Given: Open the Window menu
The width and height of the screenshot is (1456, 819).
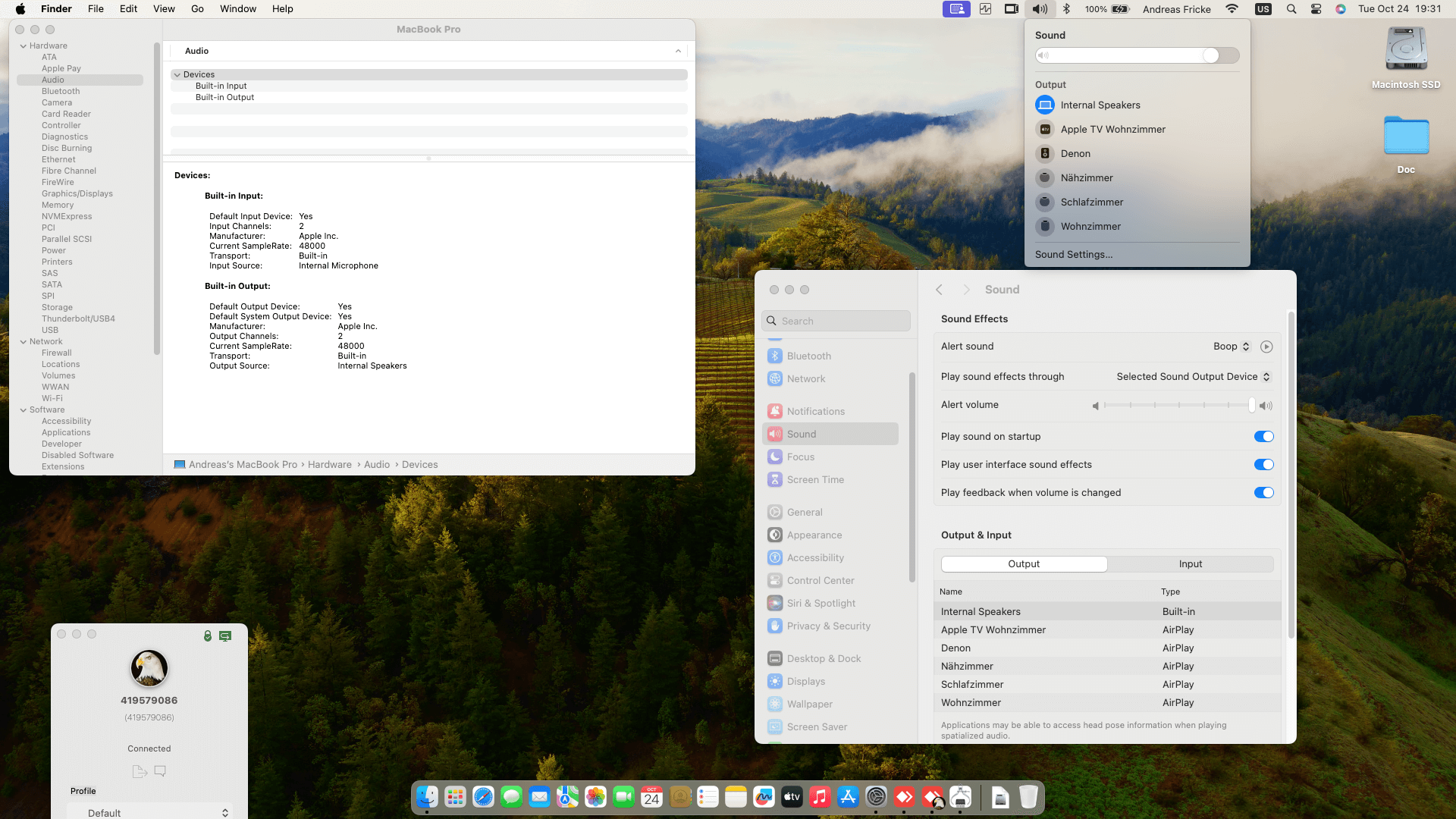Looking at the screenshot, I should [x=238, y=9].
